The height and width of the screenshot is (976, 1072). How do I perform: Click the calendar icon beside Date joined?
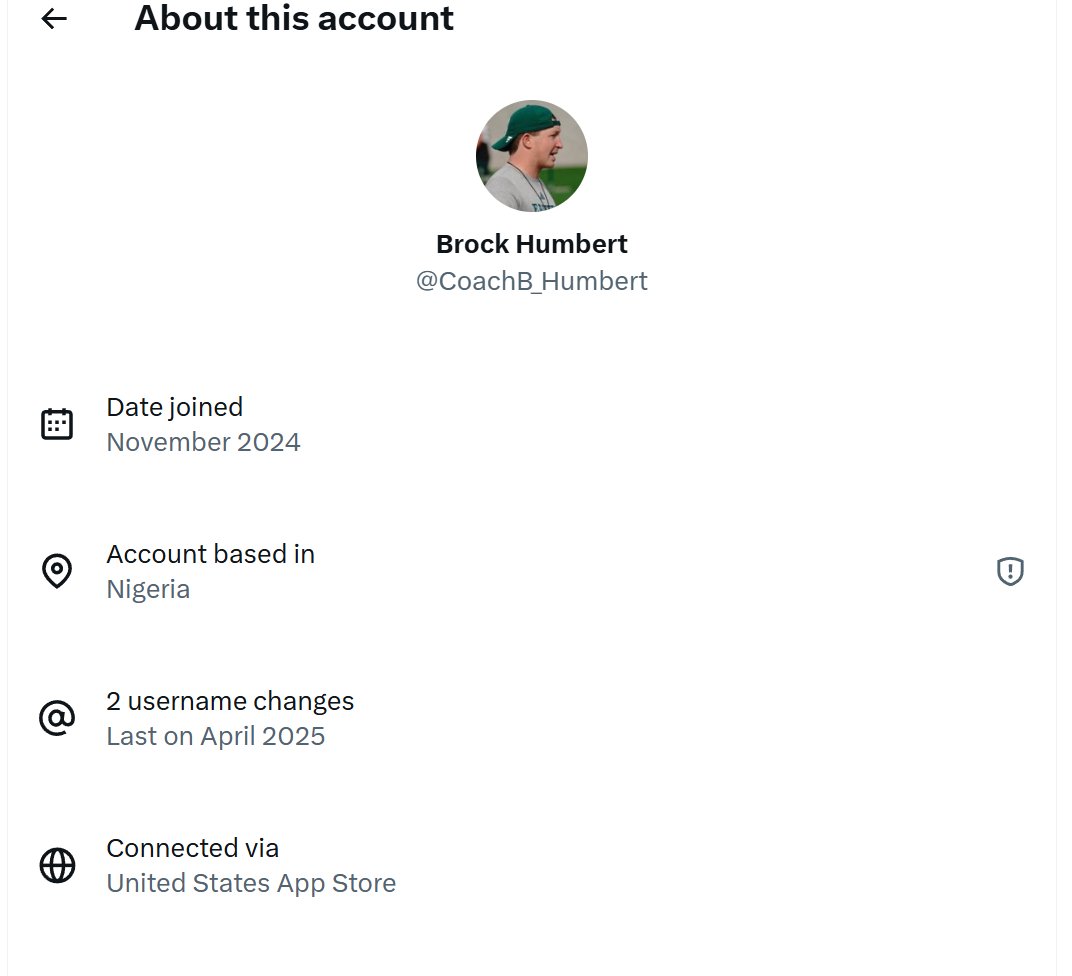point(57,424)
